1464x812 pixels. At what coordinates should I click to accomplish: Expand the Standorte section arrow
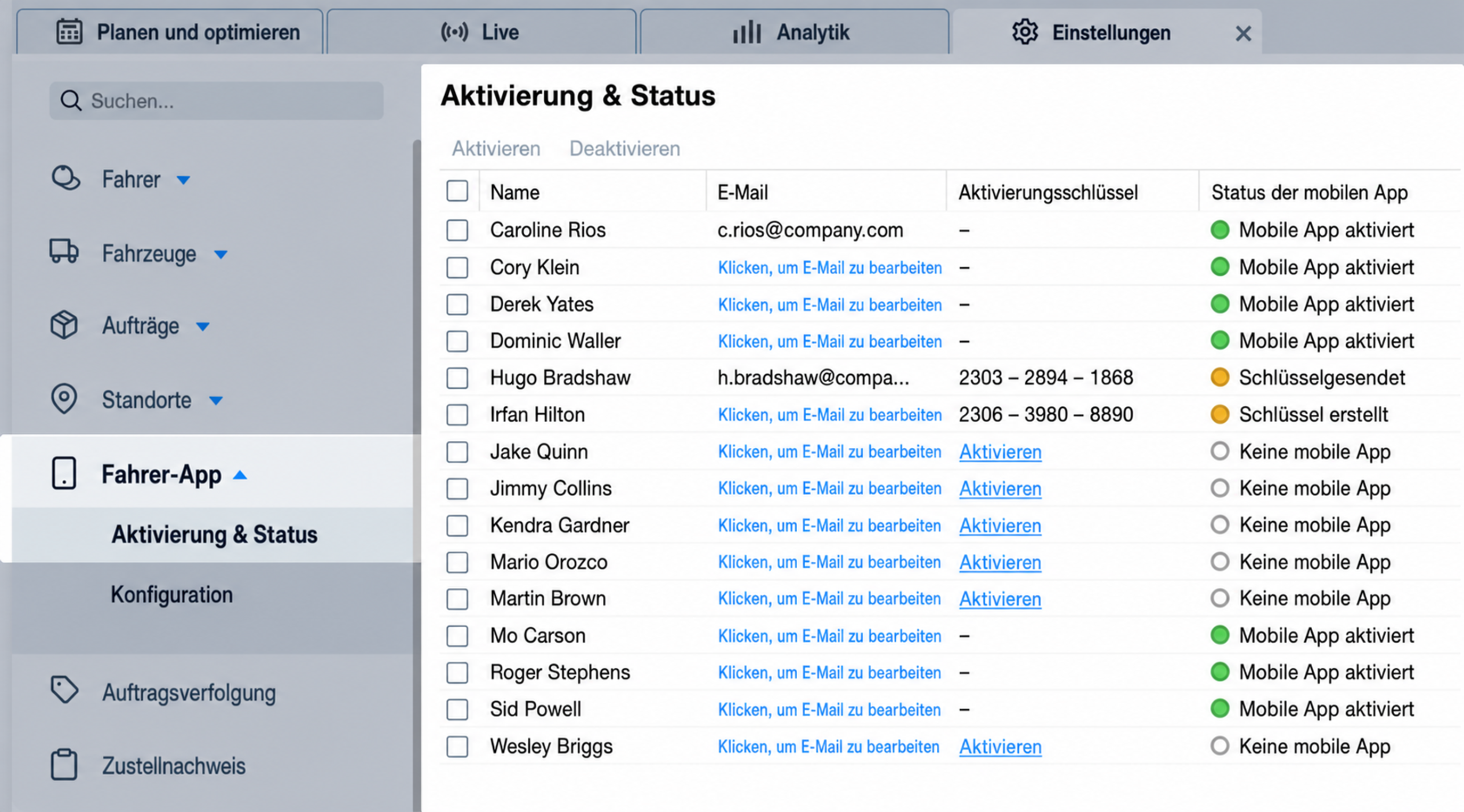pos(215,400)
